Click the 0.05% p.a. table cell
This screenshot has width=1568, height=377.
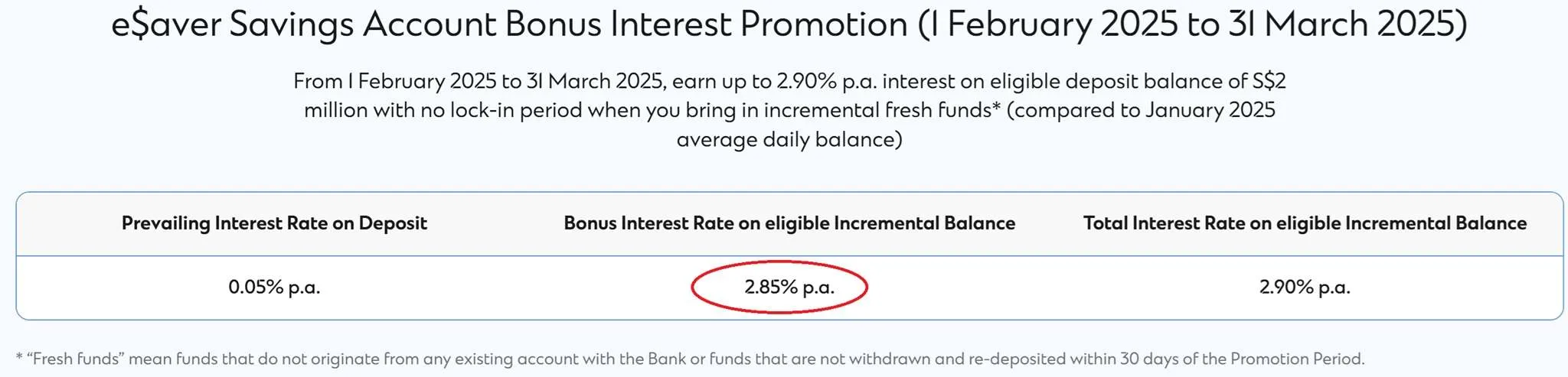(x=274, y=288)
